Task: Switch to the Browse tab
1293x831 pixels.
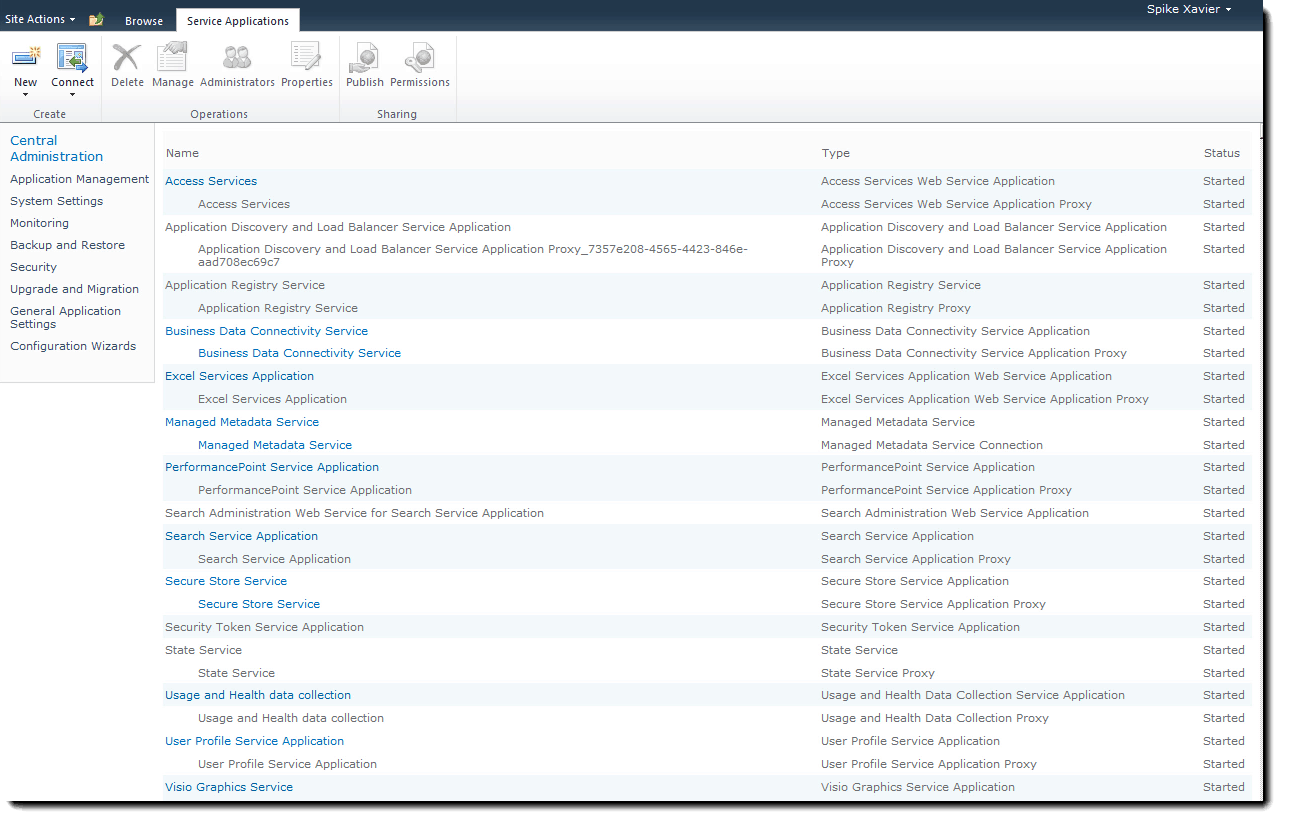Action: pos(144,21)
